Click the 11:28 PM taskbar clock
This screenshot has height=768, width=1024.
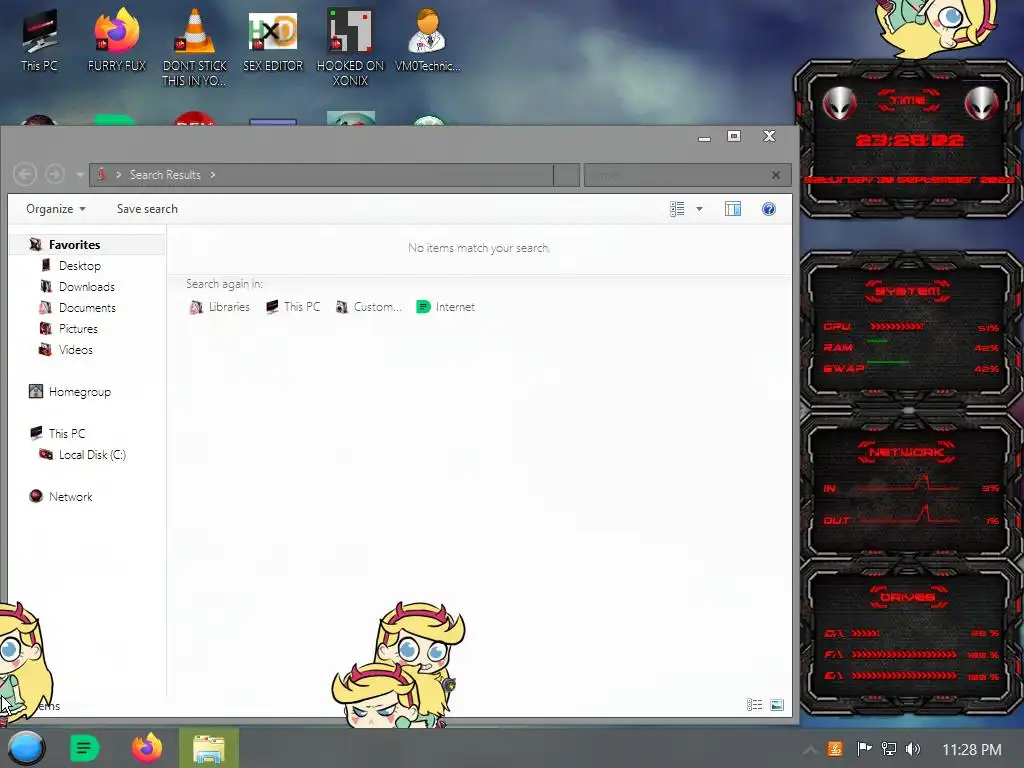click(x=972, y=750)
